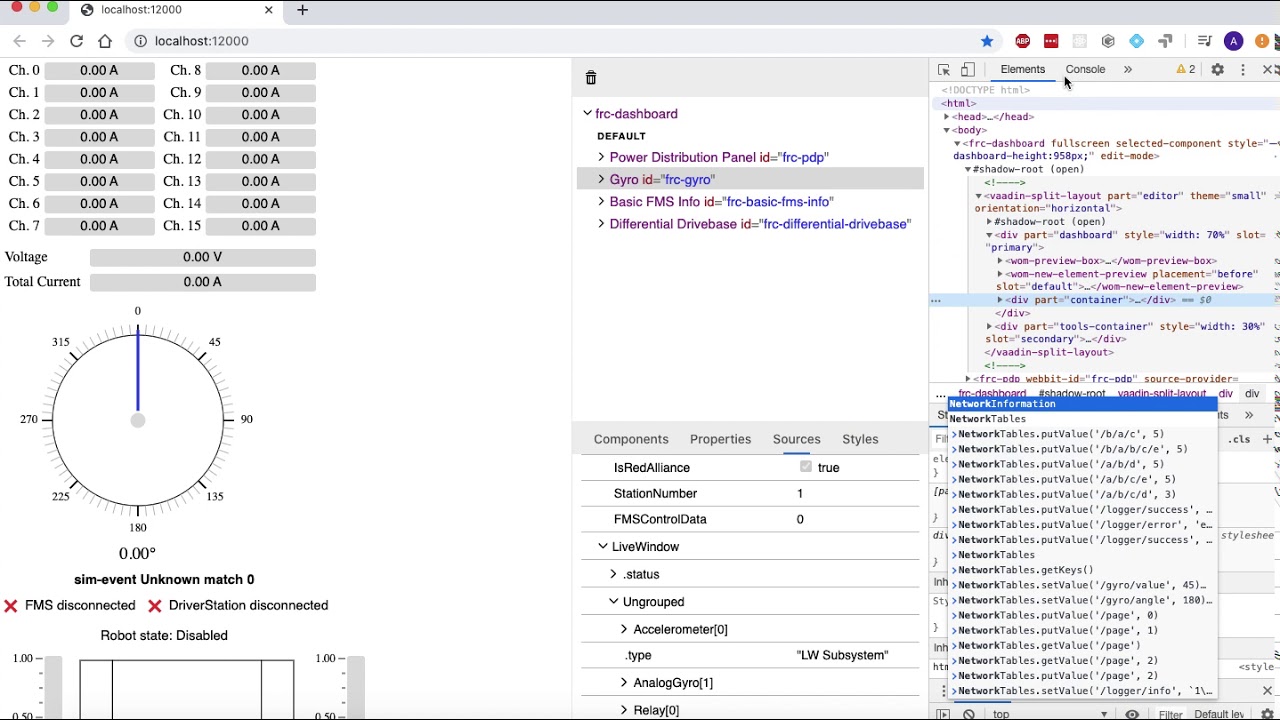1280x720 pixels.
Task: Open console settings gear at bottom
Action: (1267, 714)
